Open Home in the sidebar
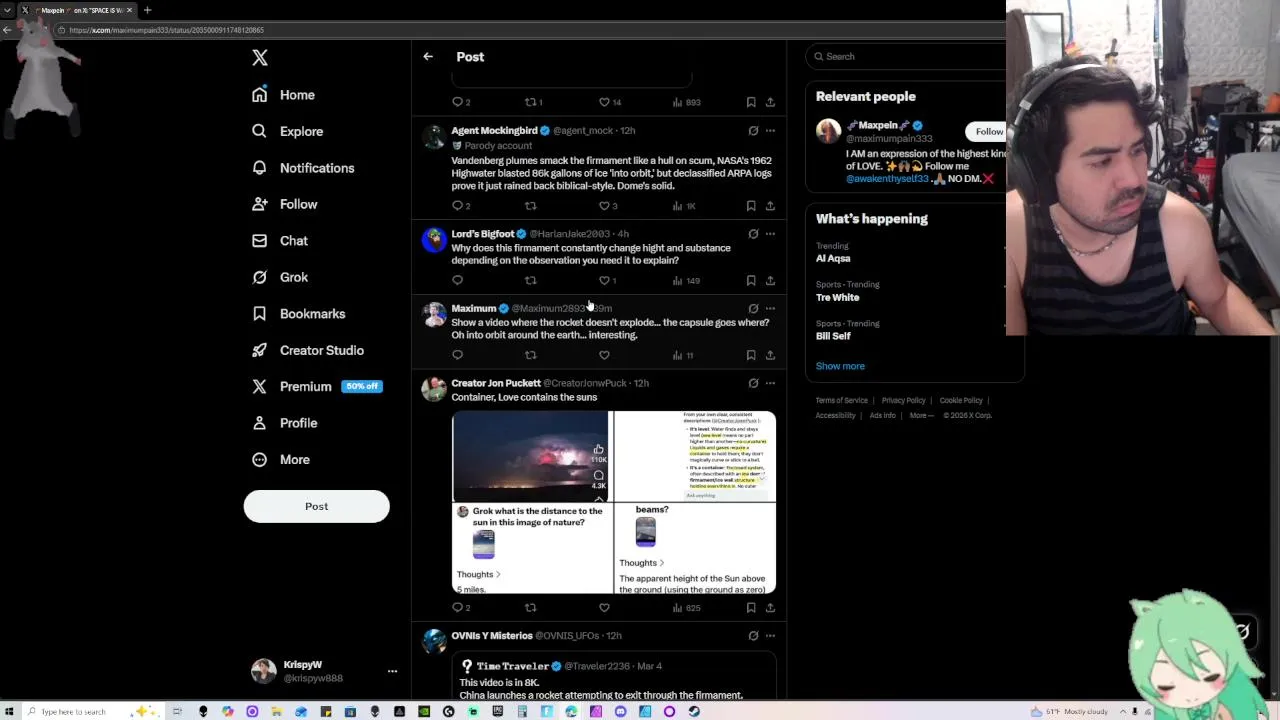This screenshot has height=720, width=1280. [284, 95]
